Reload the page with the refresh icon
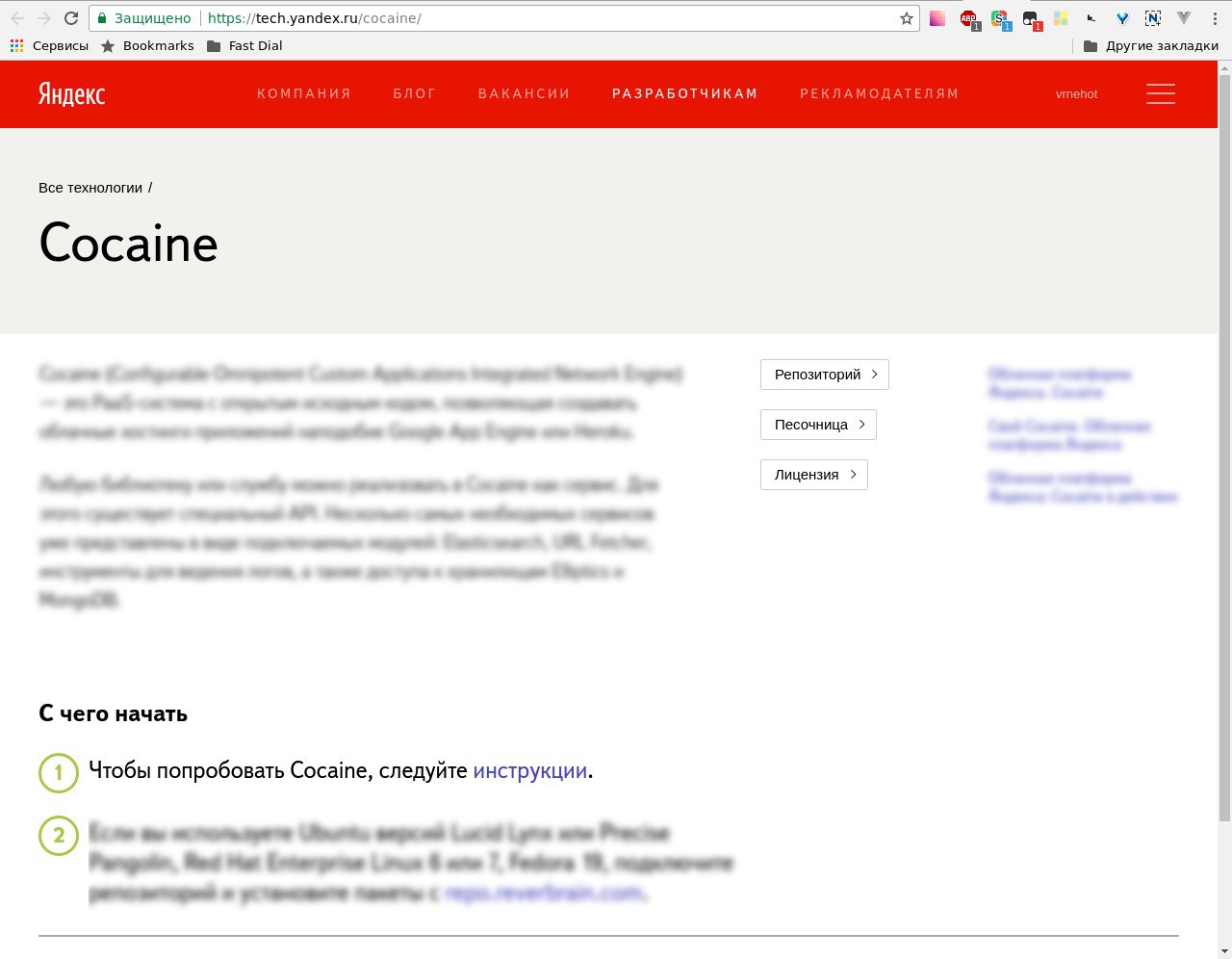This screenshot has width=1232, height=959. (x=71, y=18)
